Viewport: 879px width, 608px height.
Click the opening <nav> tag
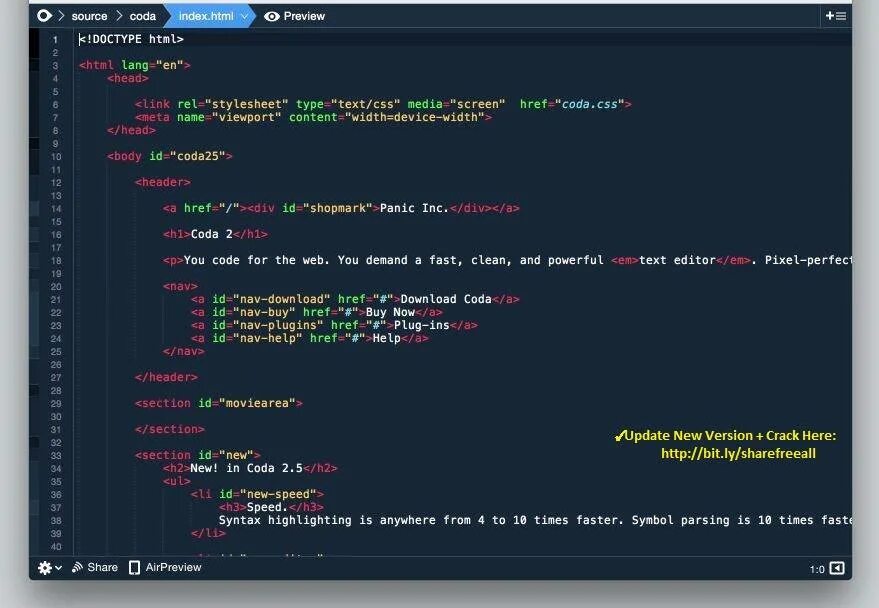[x=180, y=286]
